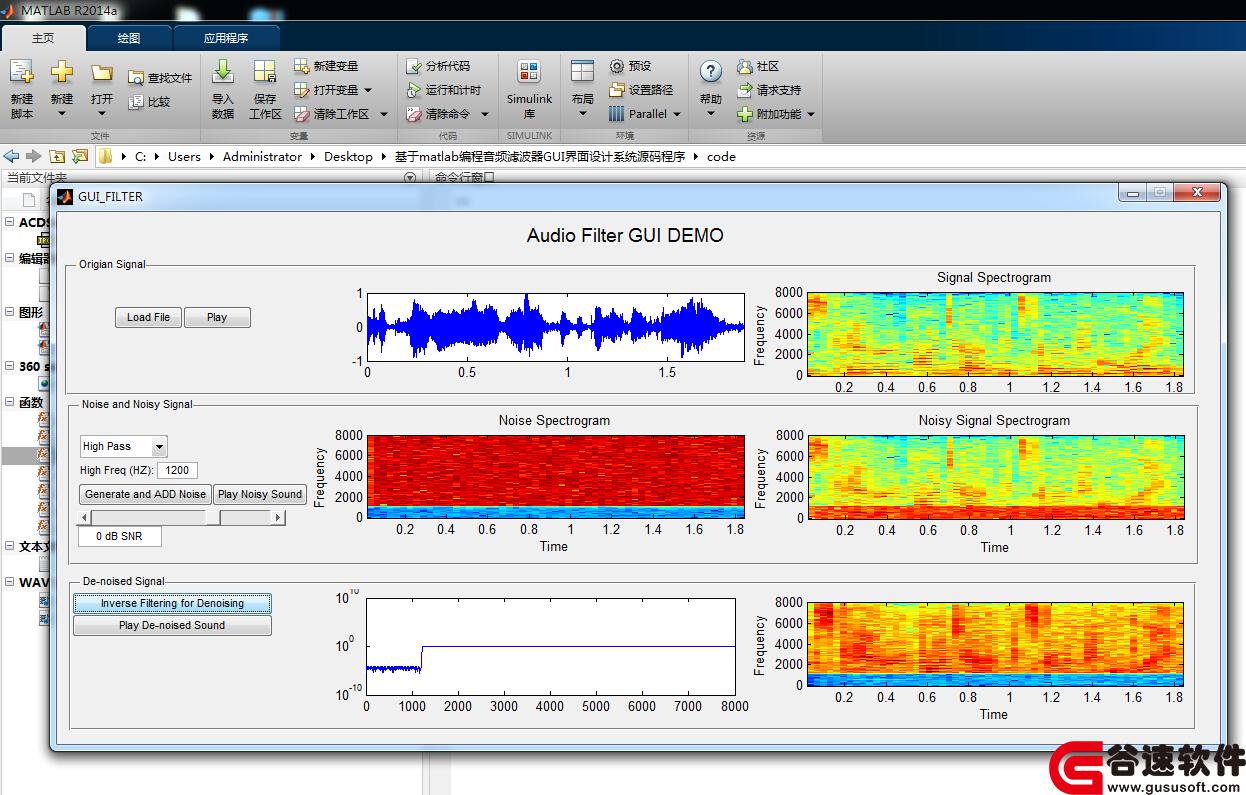
Task: Click the 设置路径 set path icon
Action: pyautogui.click(x=617, y=90)
